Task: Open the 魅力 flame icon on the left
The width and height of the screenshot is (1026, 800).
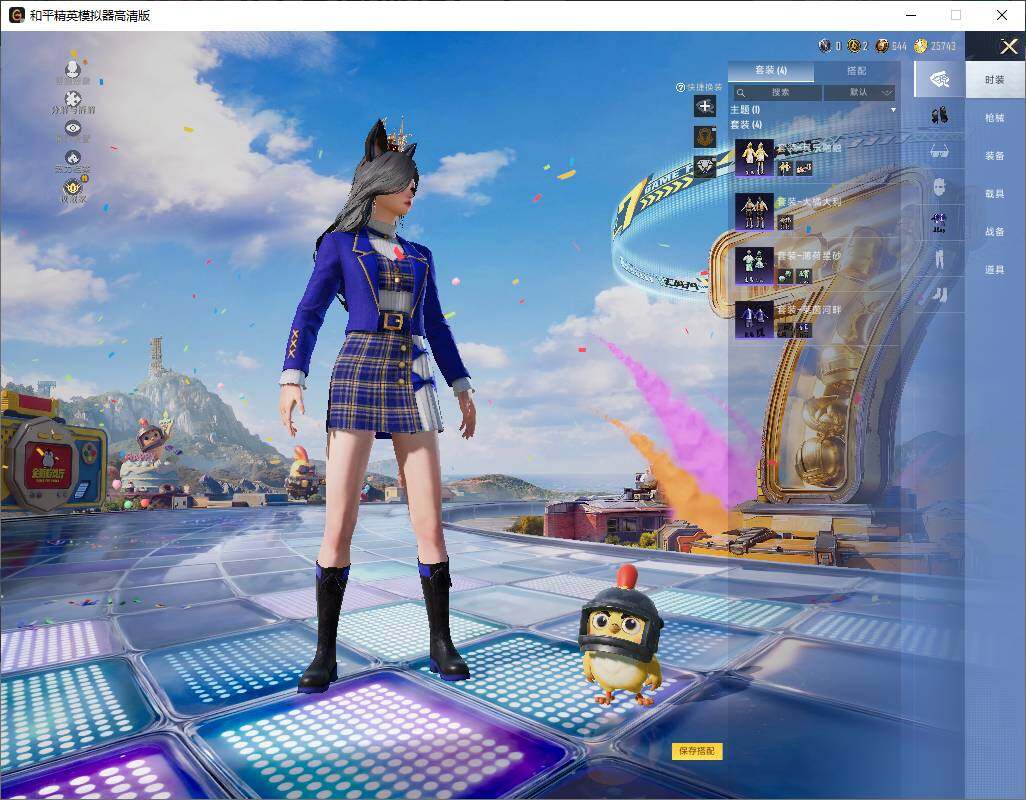Action: tap(73, 158)
